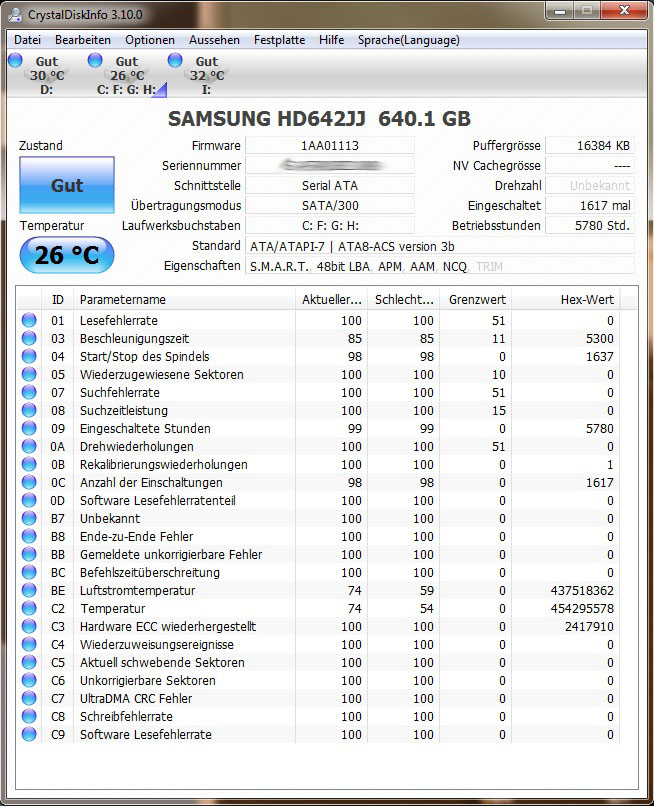Click status orb of Suchfehlerrate row
The width and height of the screenshot is (654, 806).
[x=29, y=392]
